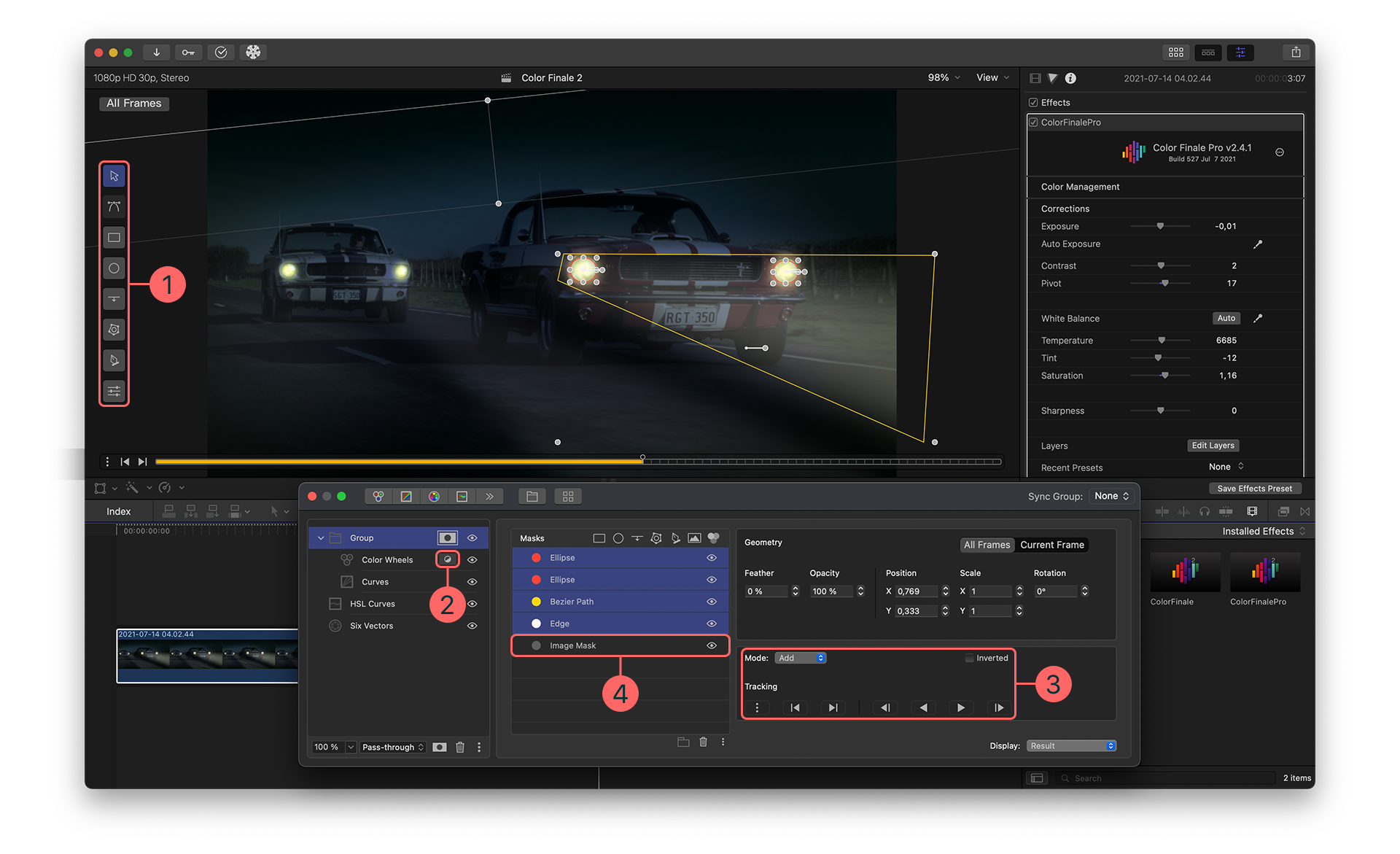
Task: Open the grid view button in toolbar
Action: (x=568, y=497)
